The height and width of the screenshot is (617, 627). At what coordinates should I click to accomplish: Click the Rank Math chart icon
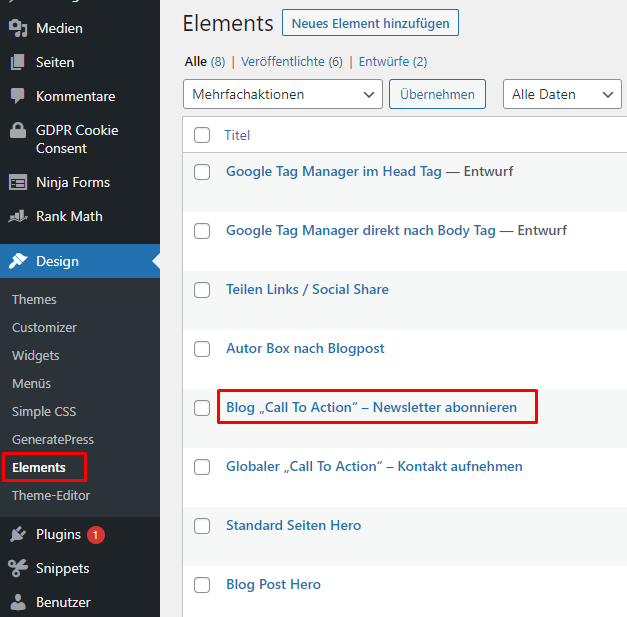18,216
